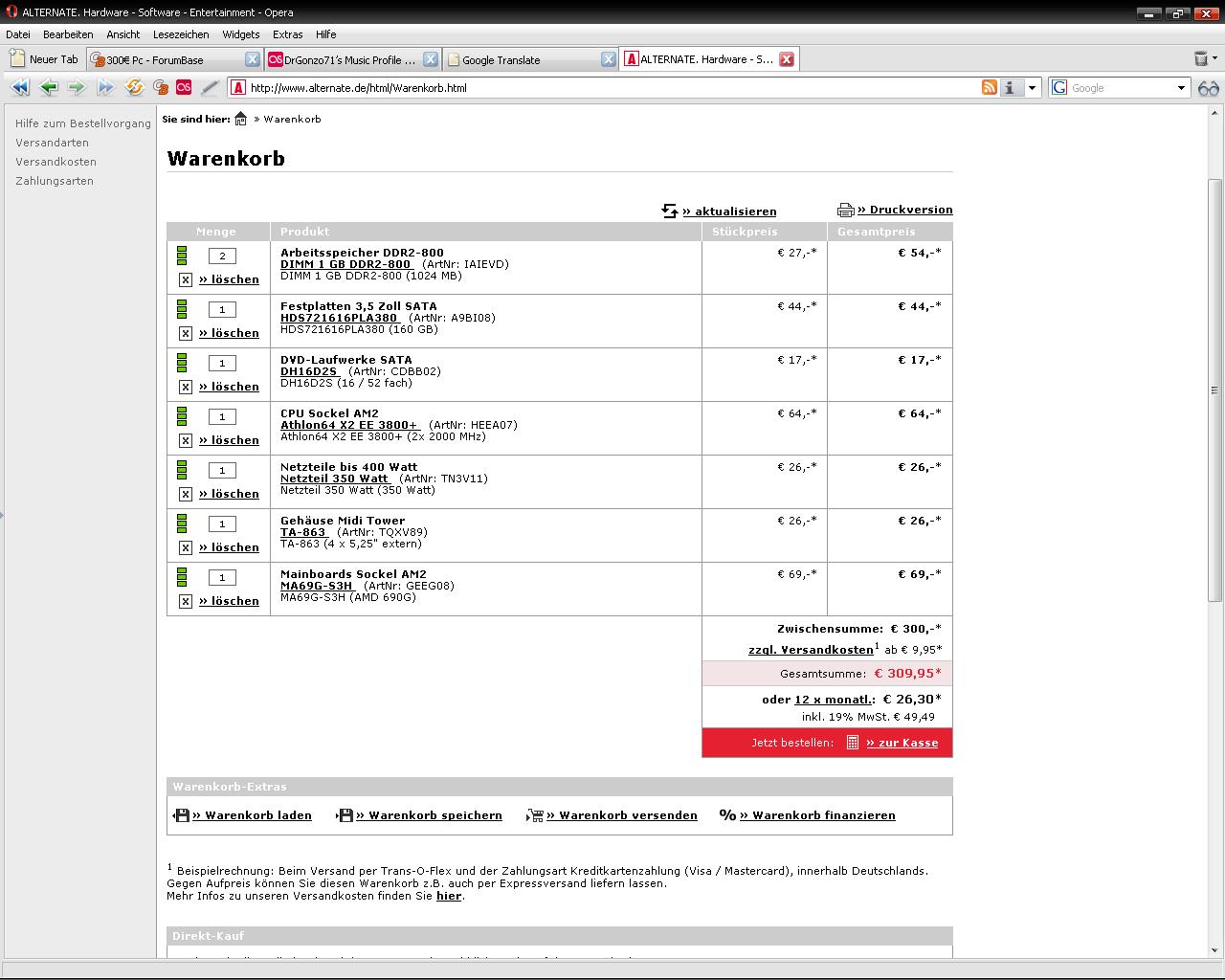This screenshot has height=980, width=1225.
Task: Open the Bearbeiten menu
Action: point(68,34)
